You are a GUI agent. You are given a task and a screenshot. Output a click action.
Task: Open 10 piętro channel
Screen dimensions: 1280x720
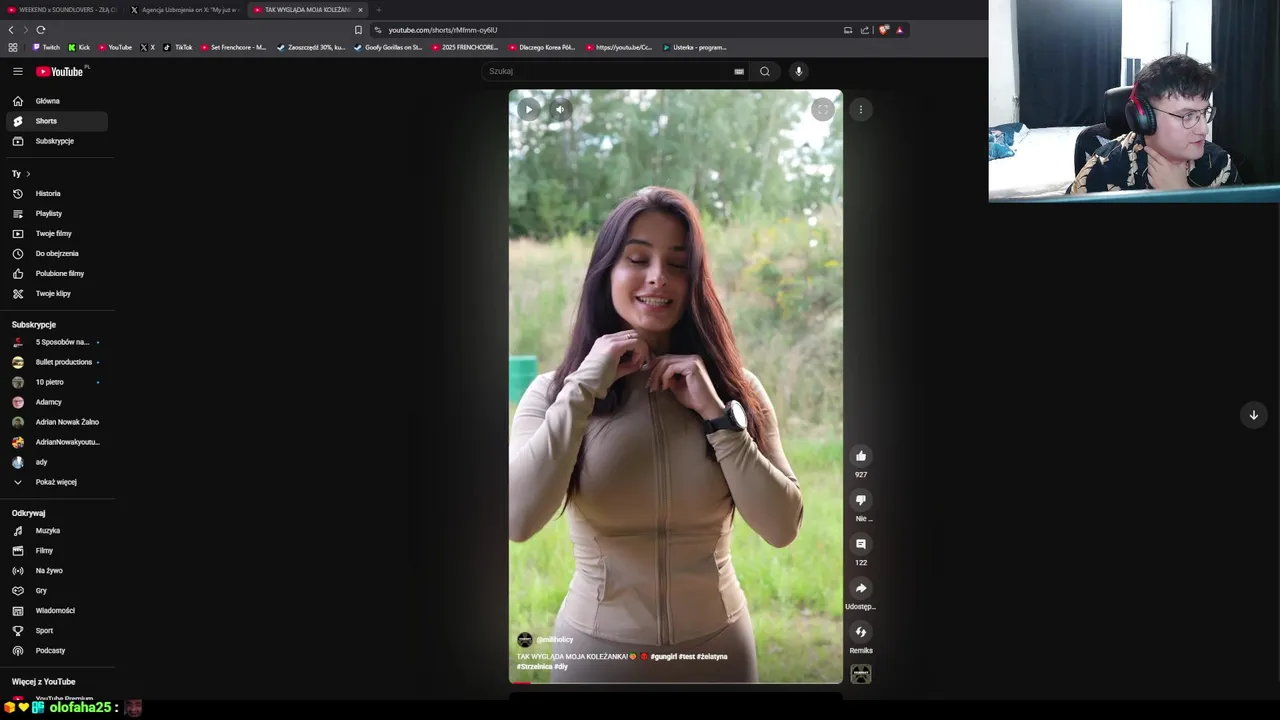(x=56, y=382)
